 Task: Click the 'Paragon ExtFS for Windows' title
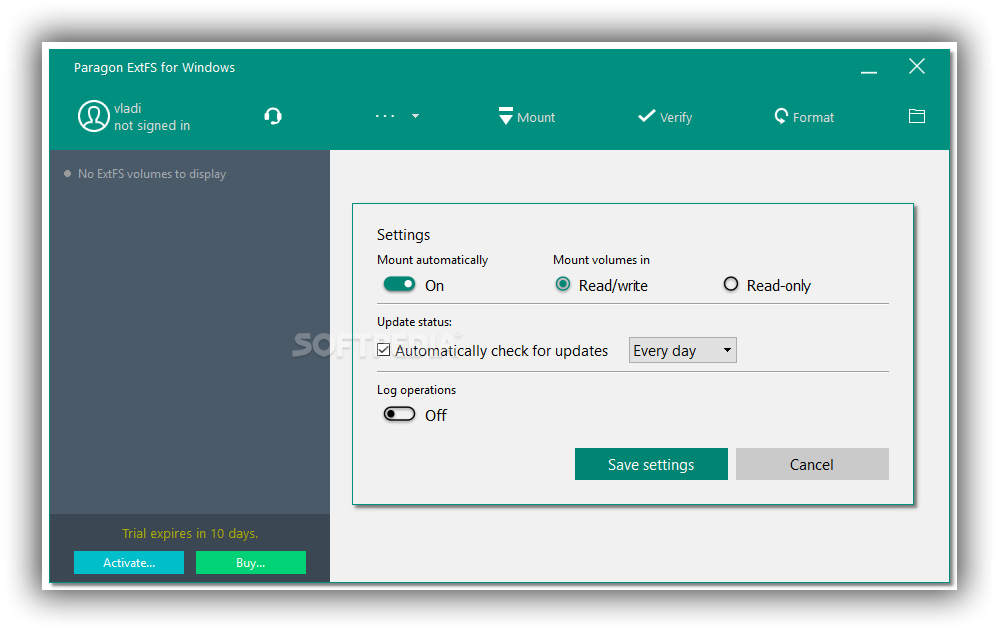click(x=154, y=68)
